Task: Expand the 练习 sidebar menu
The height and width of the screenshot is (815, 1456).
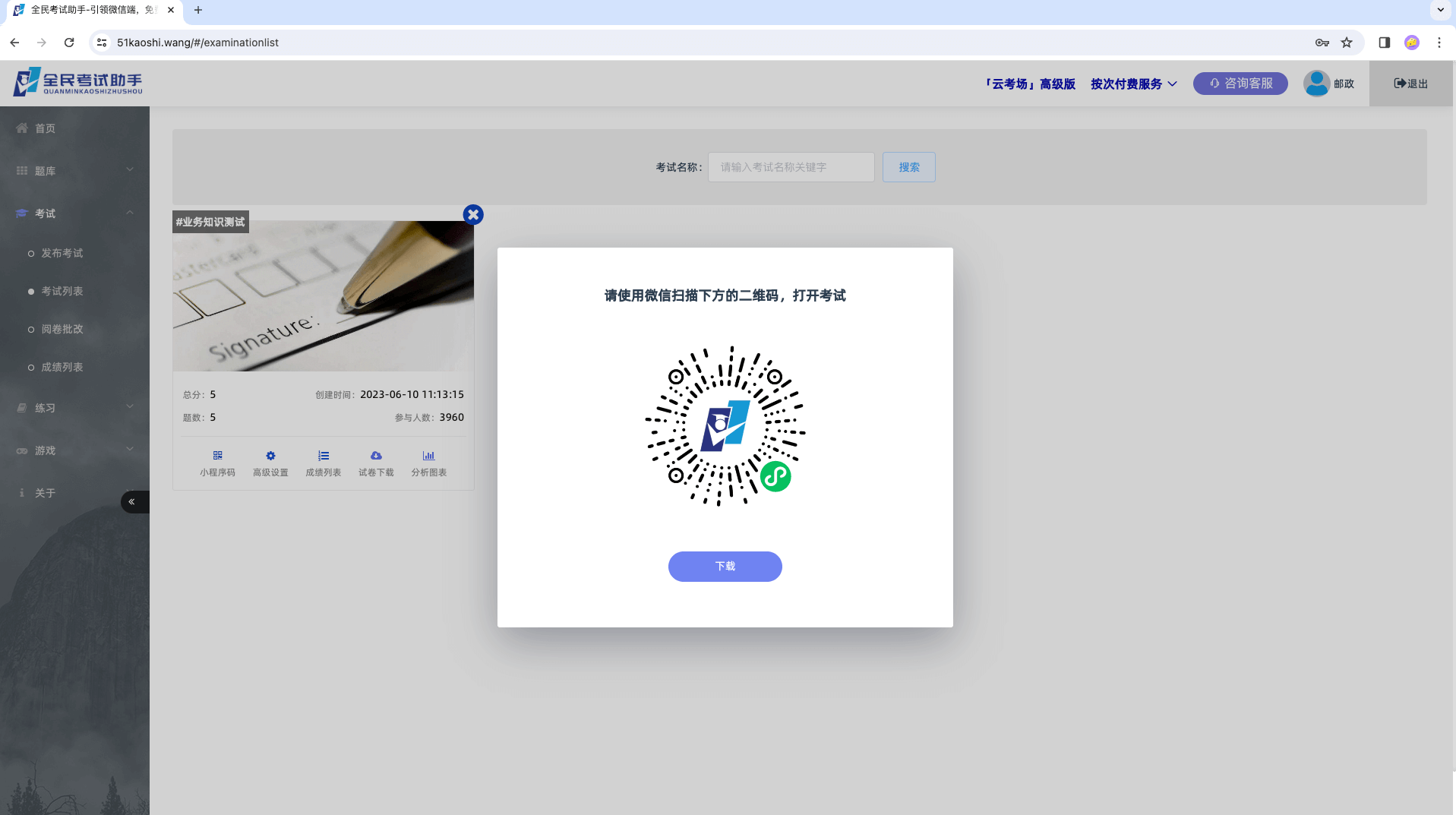Action: [x=74, y=408]
